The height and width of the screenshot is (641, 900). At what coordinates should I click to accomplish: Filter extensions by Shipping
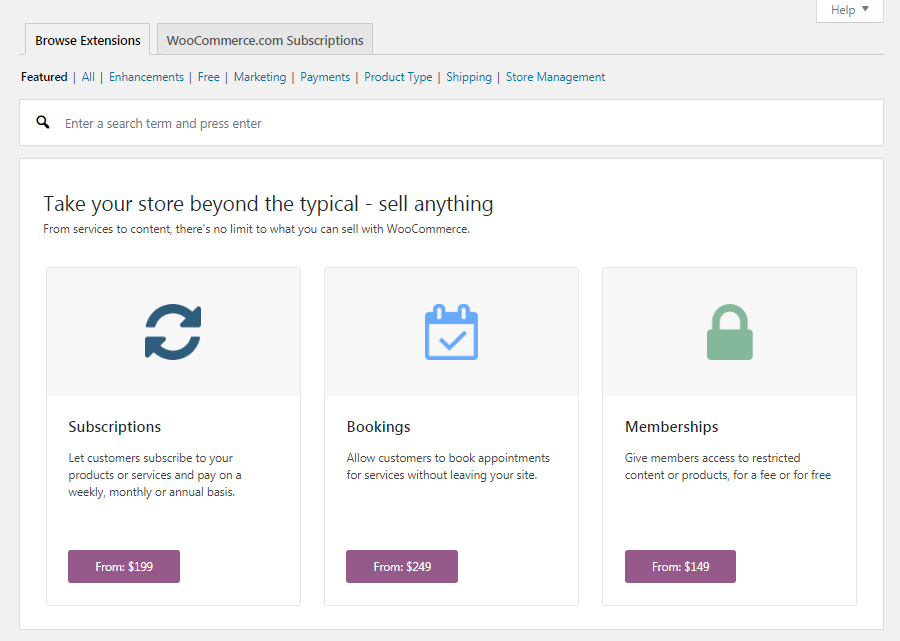tap(469, 76)
